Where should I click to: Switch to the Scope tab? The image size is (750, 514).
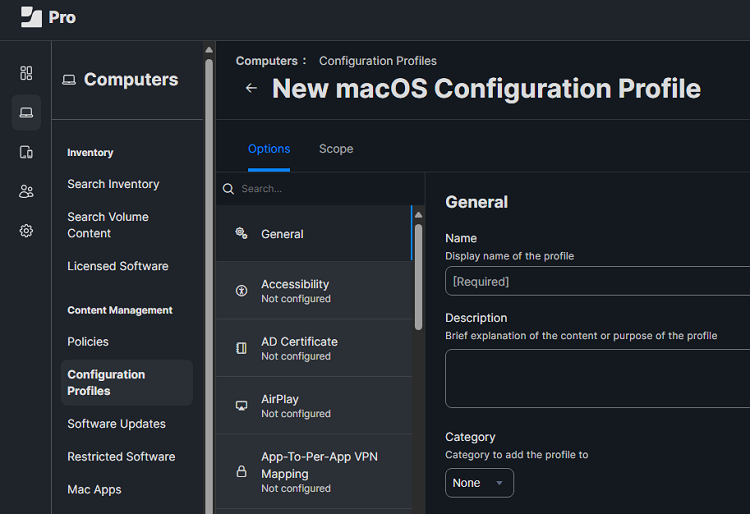[x=336, y=149]
